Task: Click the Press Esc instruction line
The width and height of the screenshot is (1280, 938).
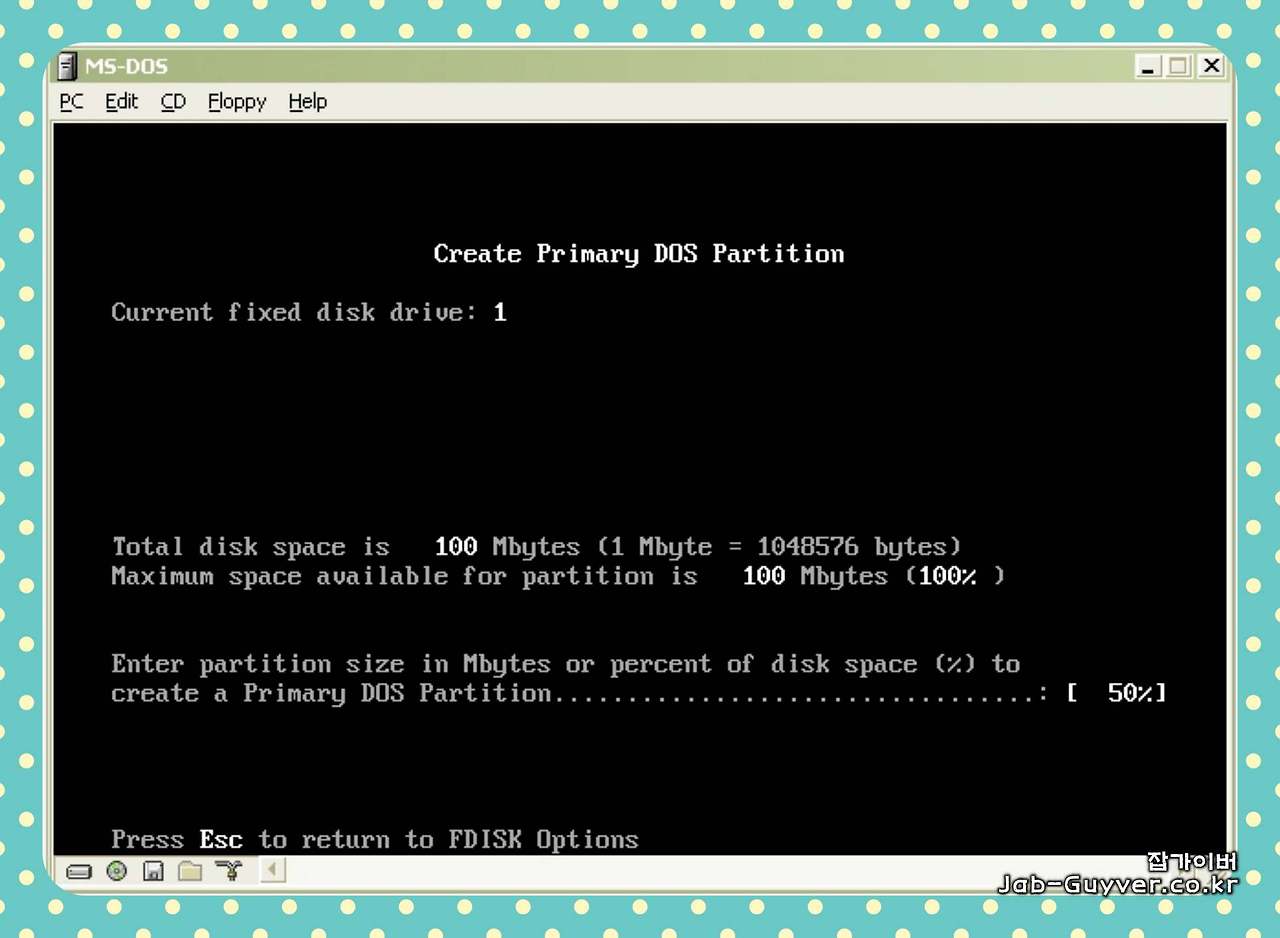Action: pyautogui.click(x=374, y=840)
